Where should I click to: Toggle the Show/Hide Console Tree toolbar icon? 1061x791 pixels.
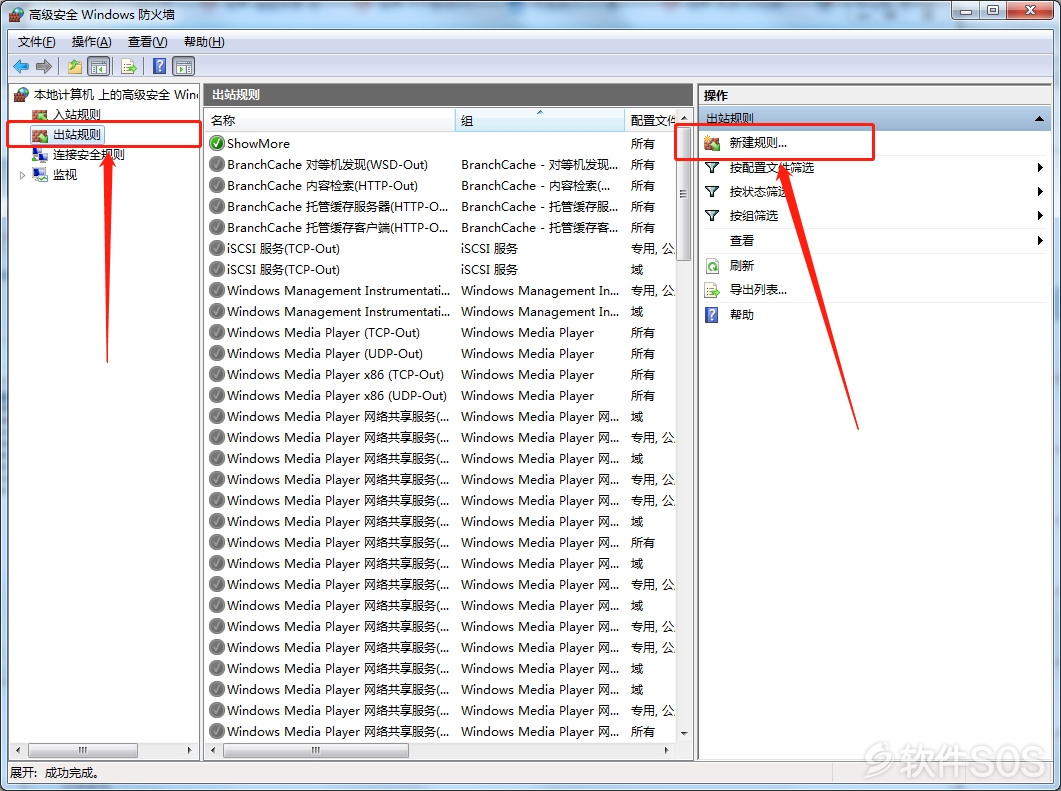[x=99, y=66]
